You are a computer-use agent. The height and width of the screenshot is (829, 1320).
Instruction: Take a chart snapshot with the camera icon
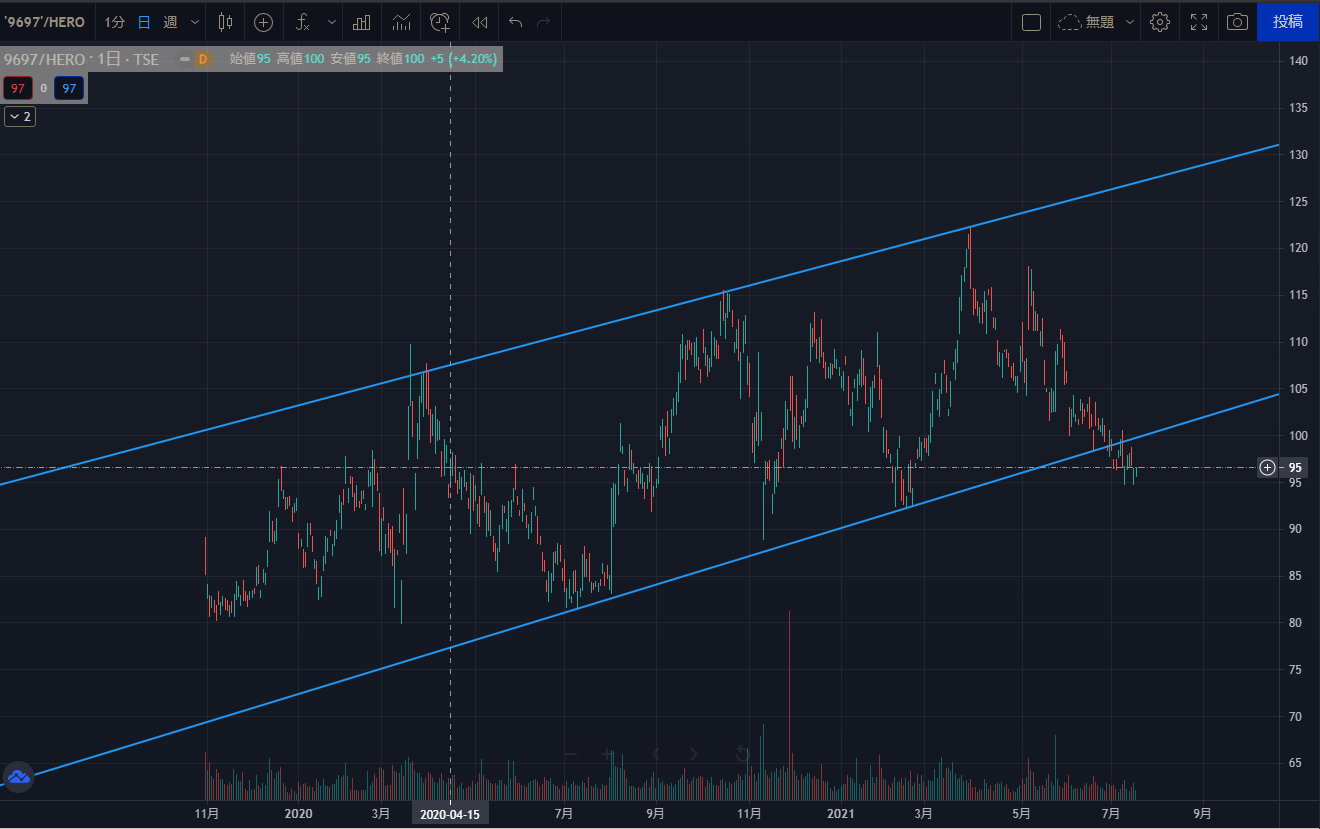pos(1237,21)
